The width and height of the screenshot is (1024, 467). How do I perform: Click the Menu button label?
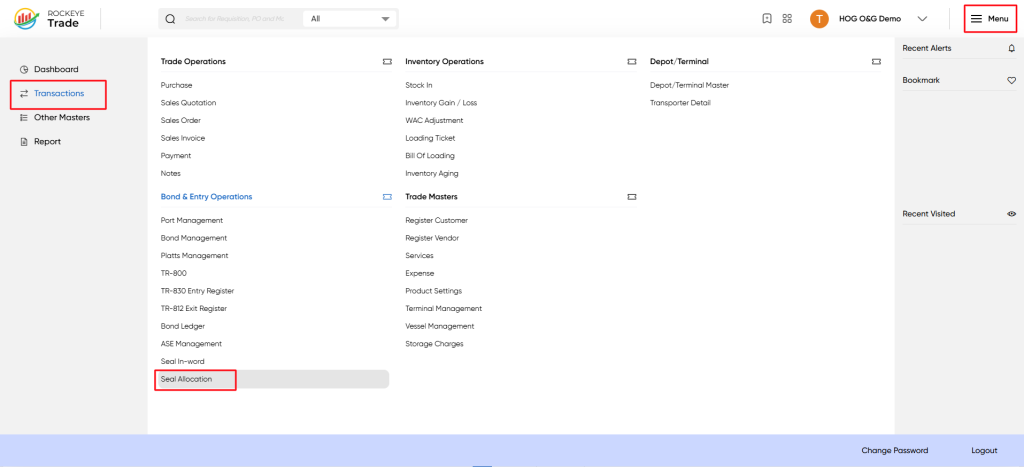[x=998, y=19]
